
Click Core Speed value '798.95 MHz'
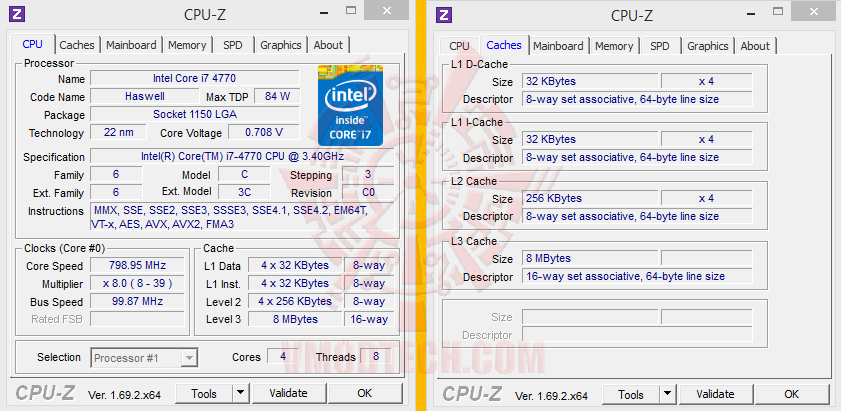click(x=137, y=265)
